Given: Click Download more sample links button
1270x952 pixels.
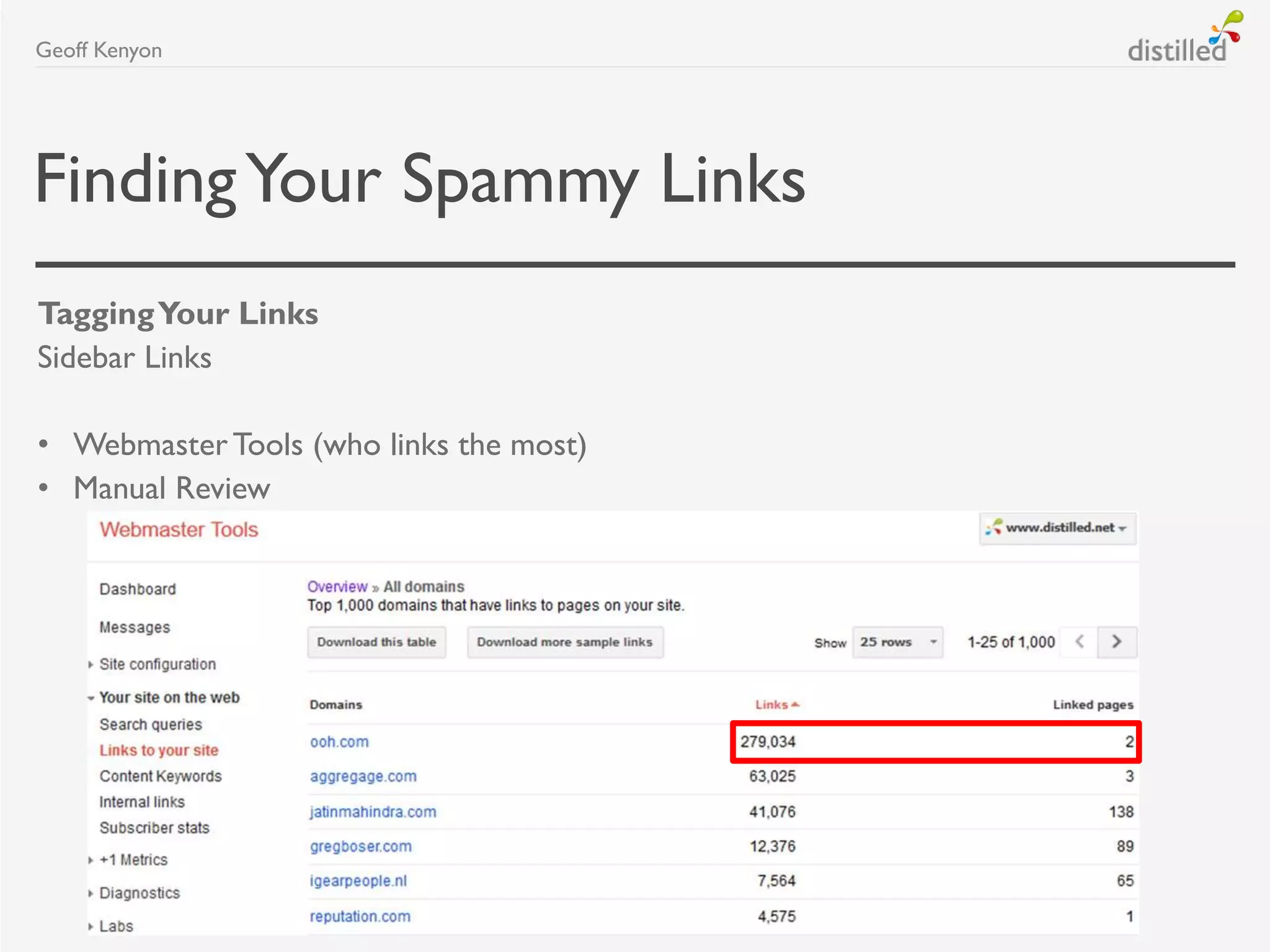Looking at the screenshot, I should click(x=565, y=642).
